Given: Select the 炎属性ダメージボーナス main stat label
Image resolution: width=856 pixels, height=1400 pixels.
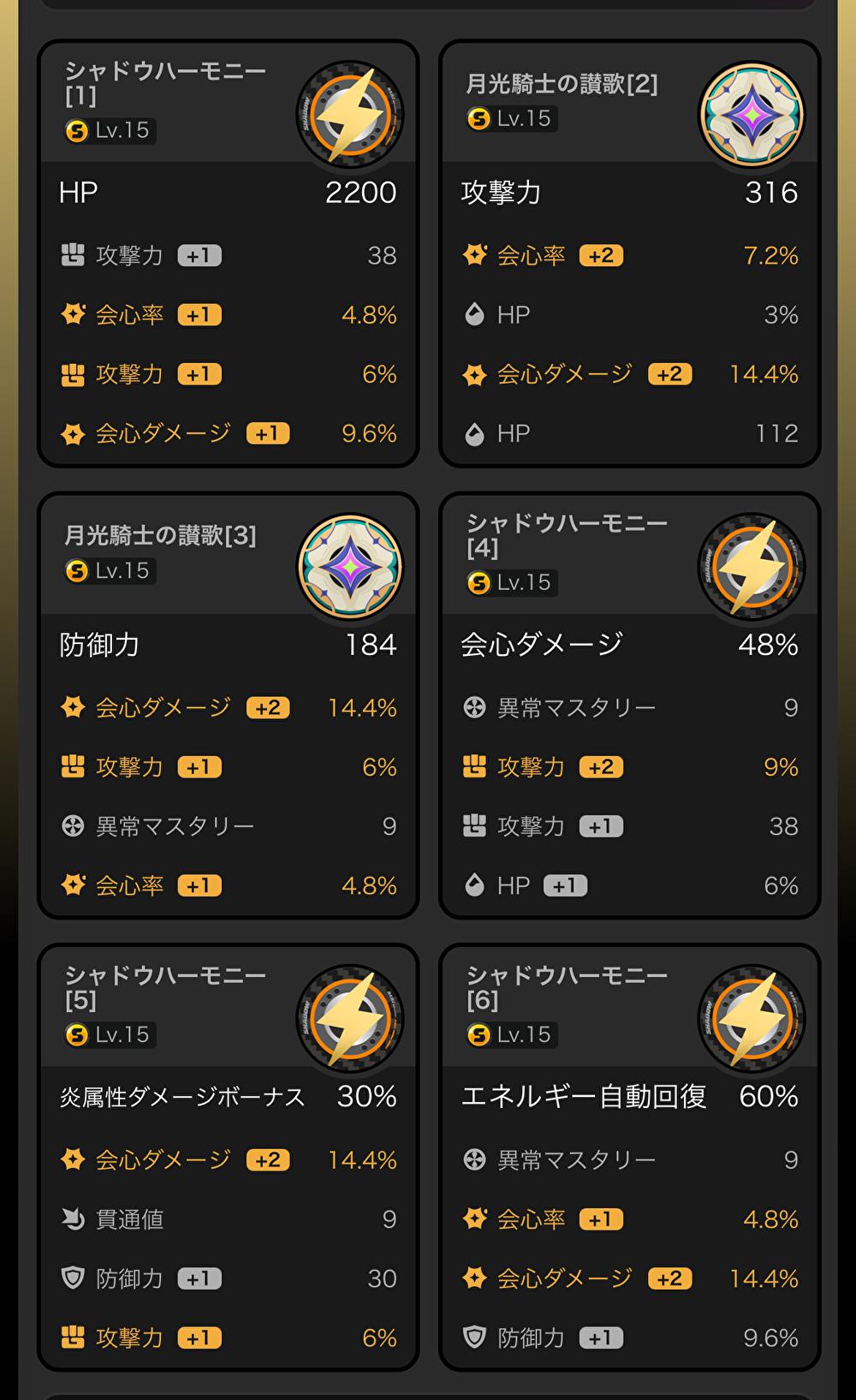Looking at the screenshot, I should 182,1097.
